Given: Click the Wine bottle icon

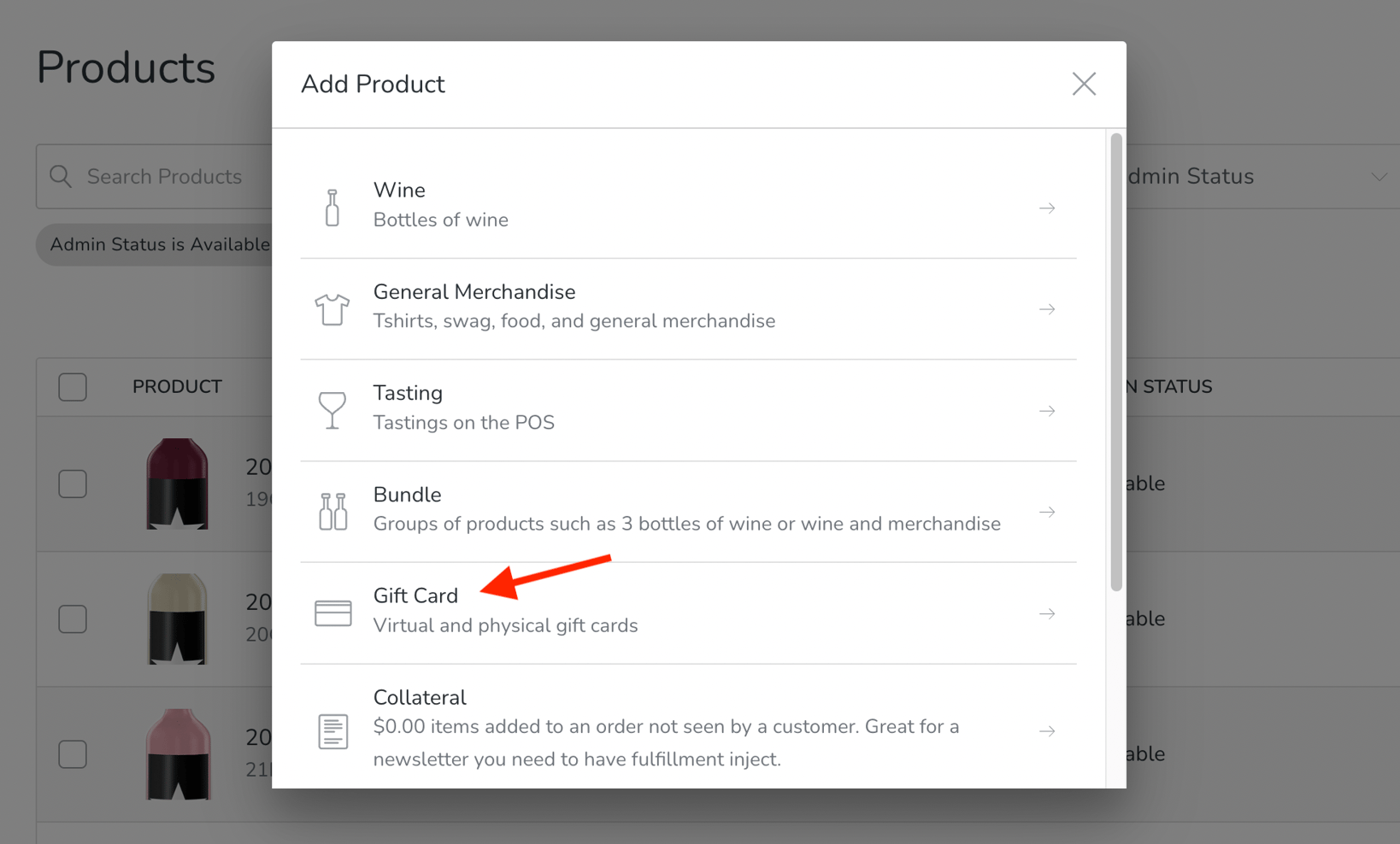Looking at the screenshot, I should 332,207.
